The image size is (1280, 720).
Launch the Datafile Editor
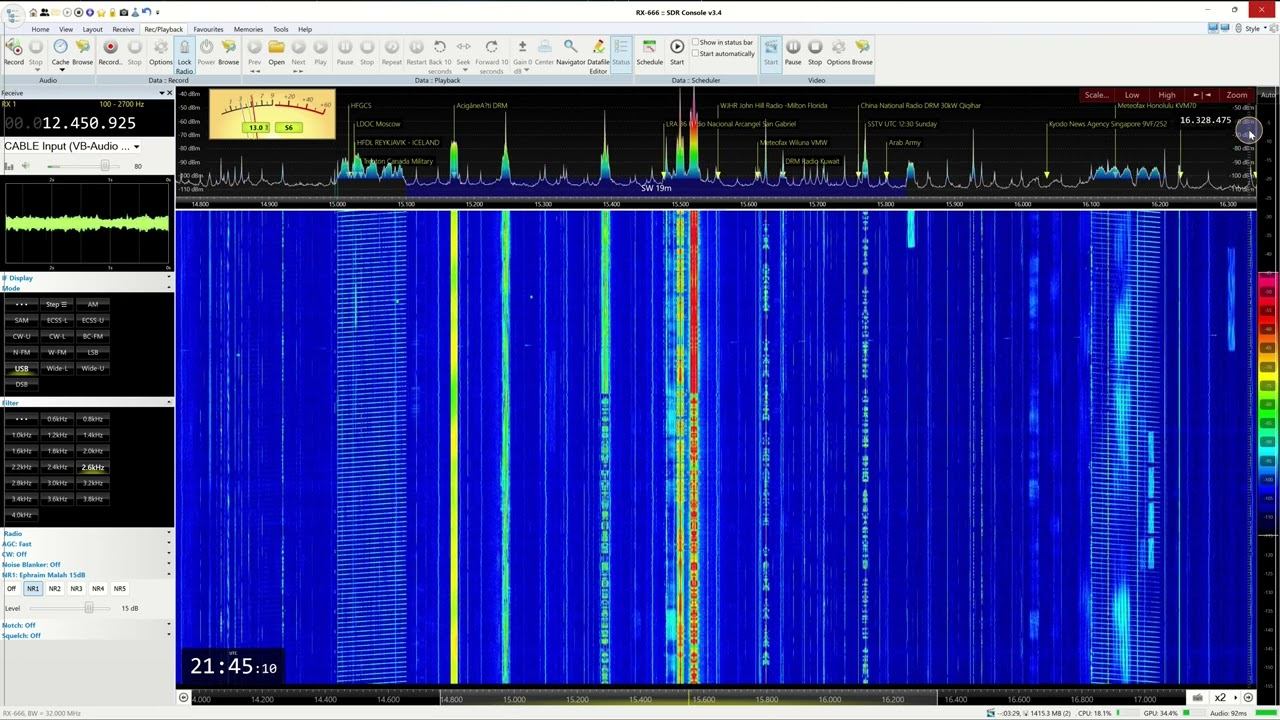point(598,56)
